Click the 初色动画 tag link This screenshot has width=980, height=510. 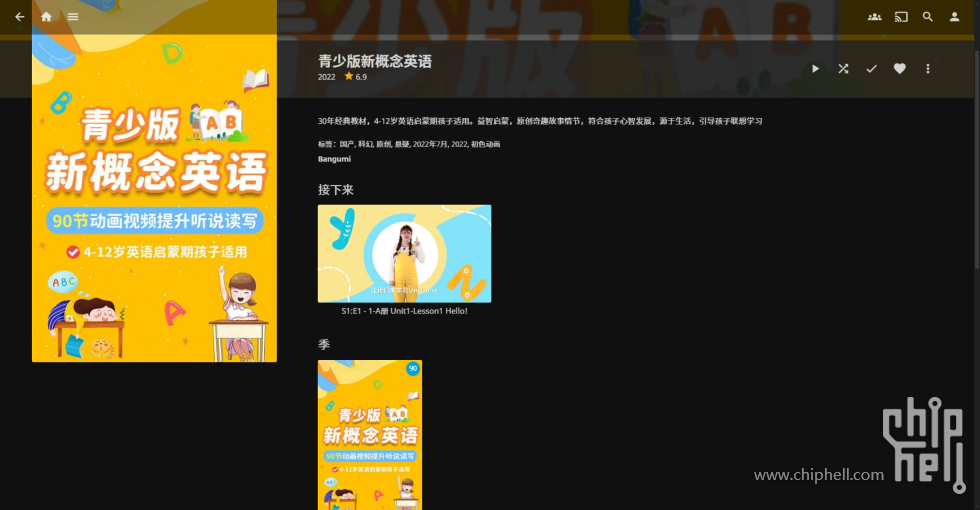(x=485, y=144)
